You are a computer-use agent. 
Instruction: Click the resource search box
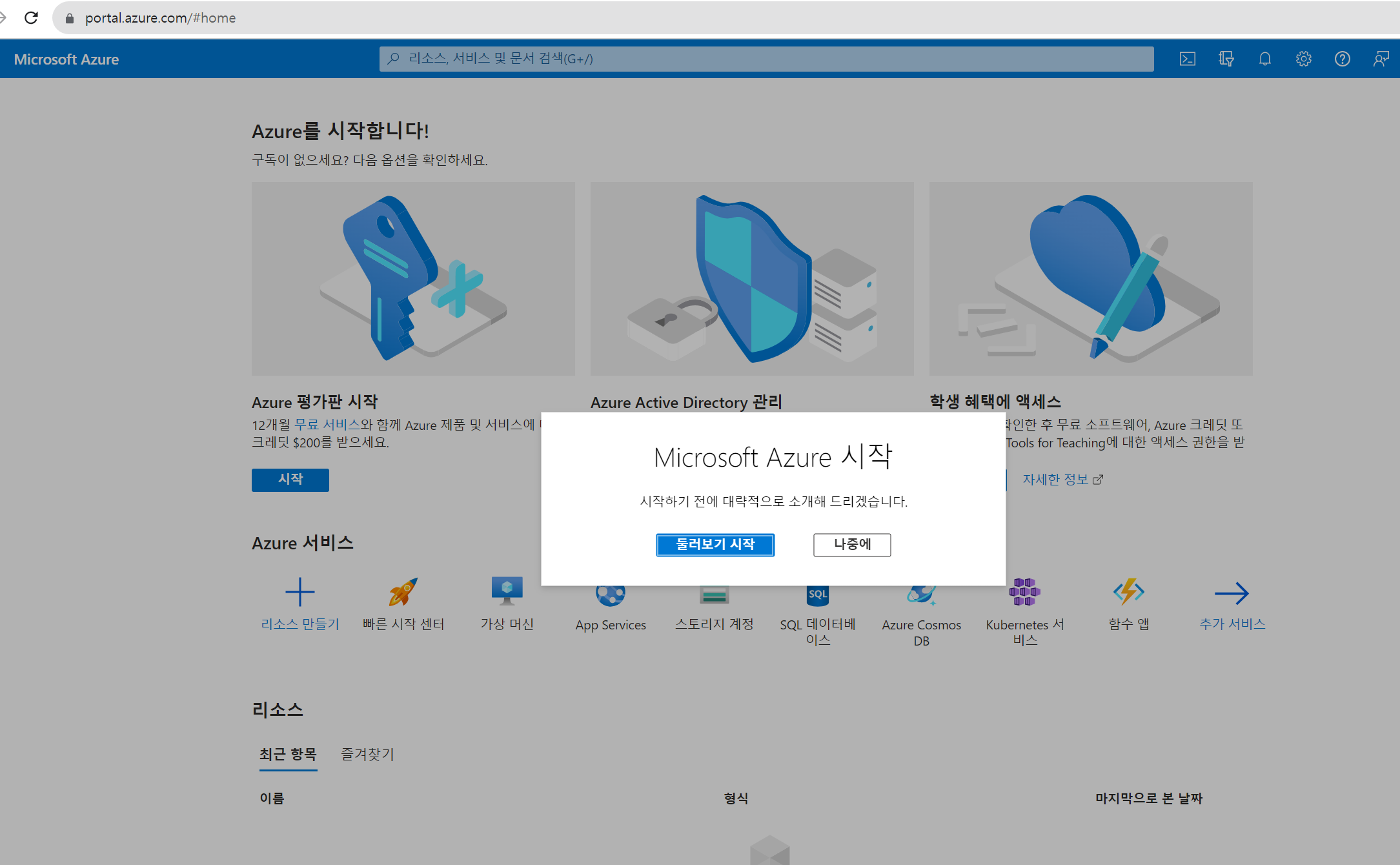point(766,59)
